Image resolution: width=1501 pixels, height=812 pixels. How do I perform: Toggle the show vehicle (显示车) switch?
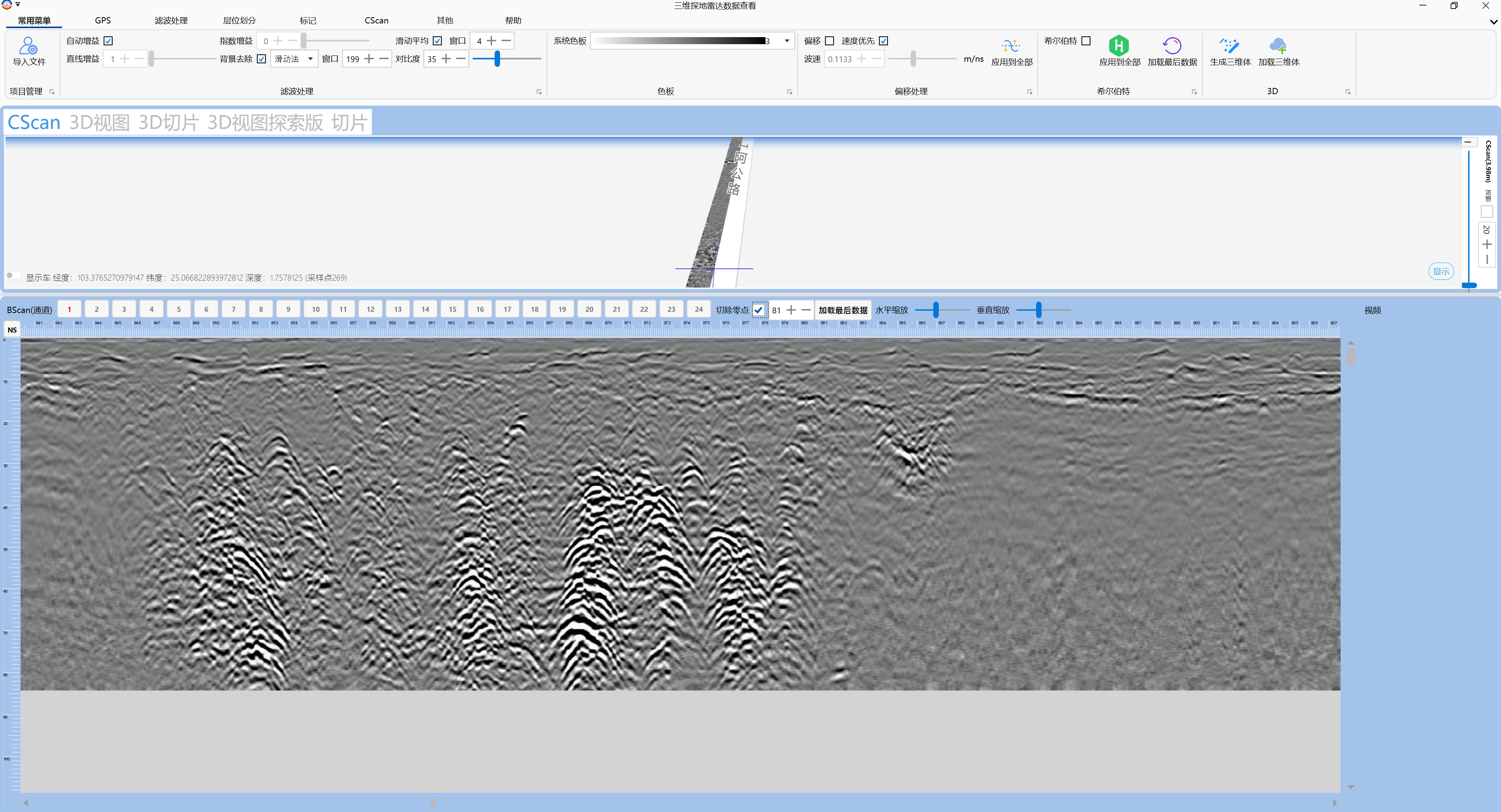[13, 276]
